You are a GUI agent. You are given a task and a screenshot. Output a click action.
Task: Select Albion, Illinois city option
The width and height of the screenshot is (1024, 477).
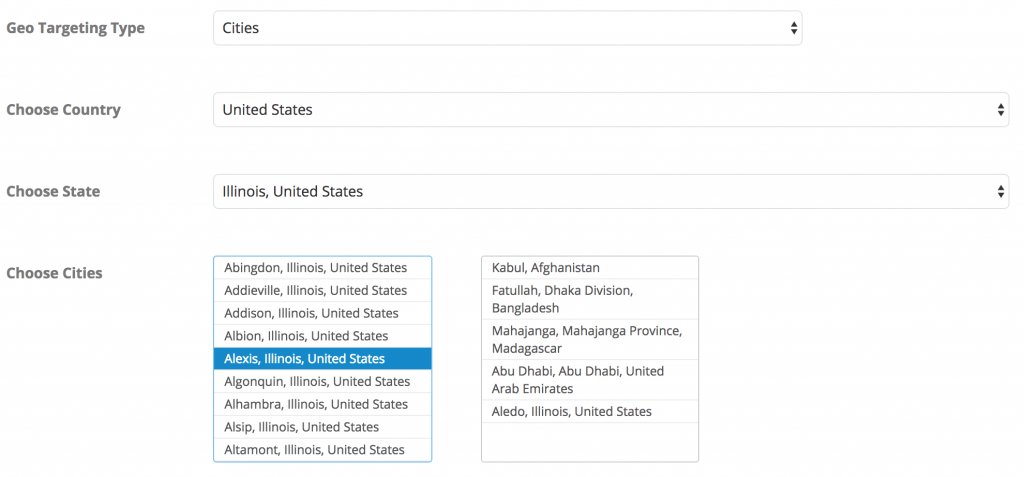(307, 336)
